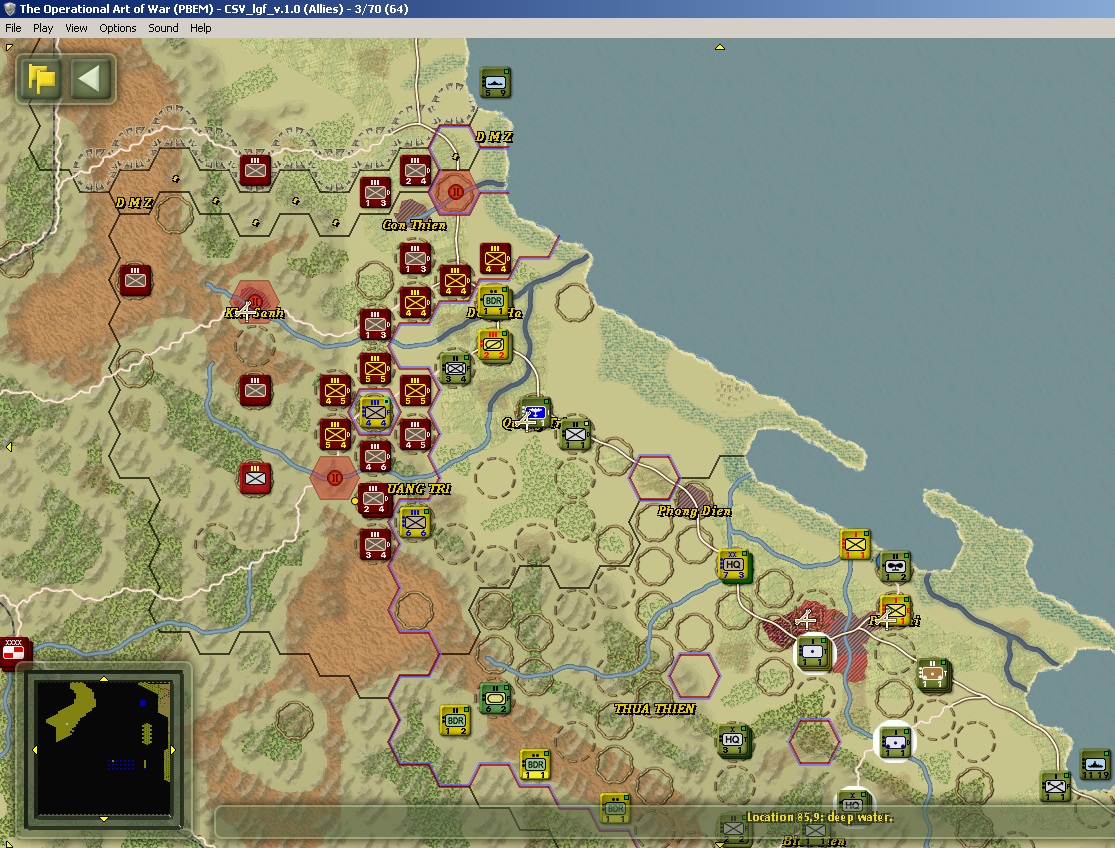This screenshot has height=848, width=1115.
Task: Click the red objective hex at Con Thien
Action: coord(456,192)
